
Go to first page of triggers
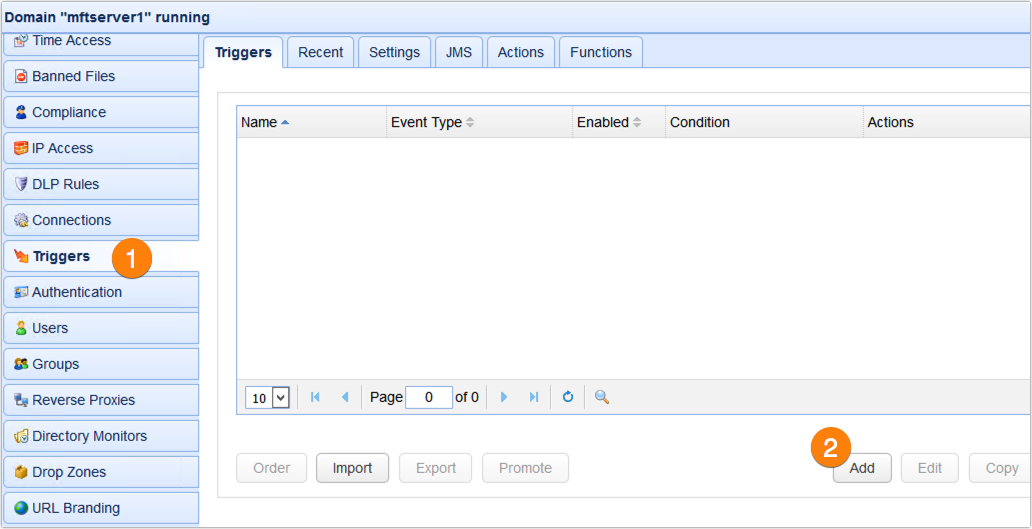point(315,397)
